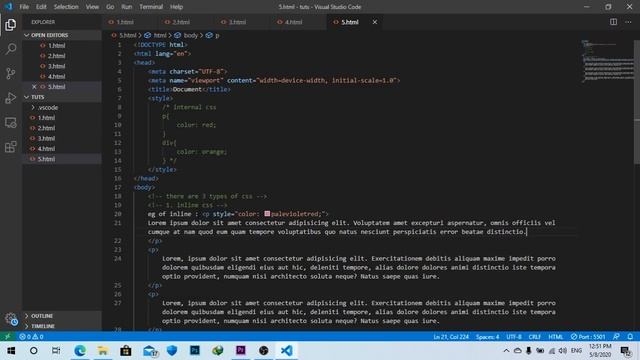Click the editor minimap code preview
The image size is (640, 360).
pyautogui.click(x=607, y=61)
